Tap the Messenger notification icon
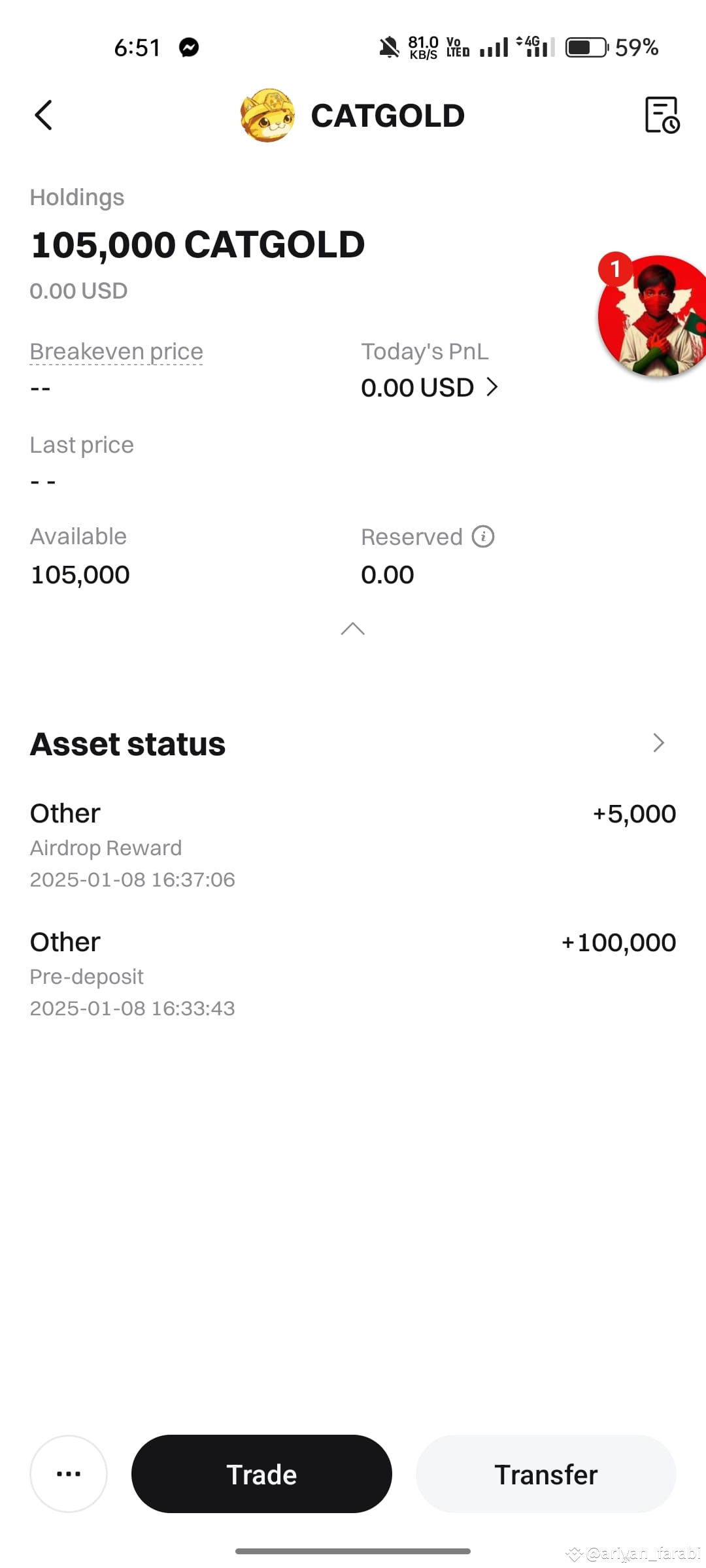This screenshot has height=1568, width=706. [189, 47]
